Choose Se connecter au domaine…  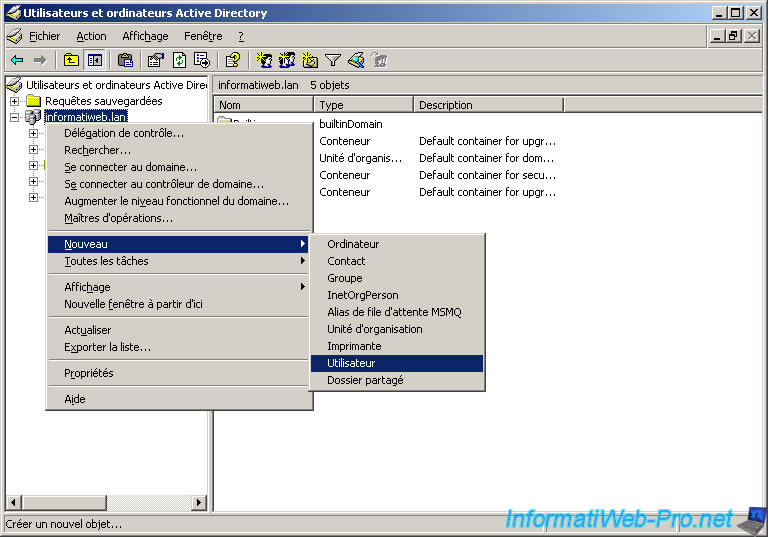178,168
